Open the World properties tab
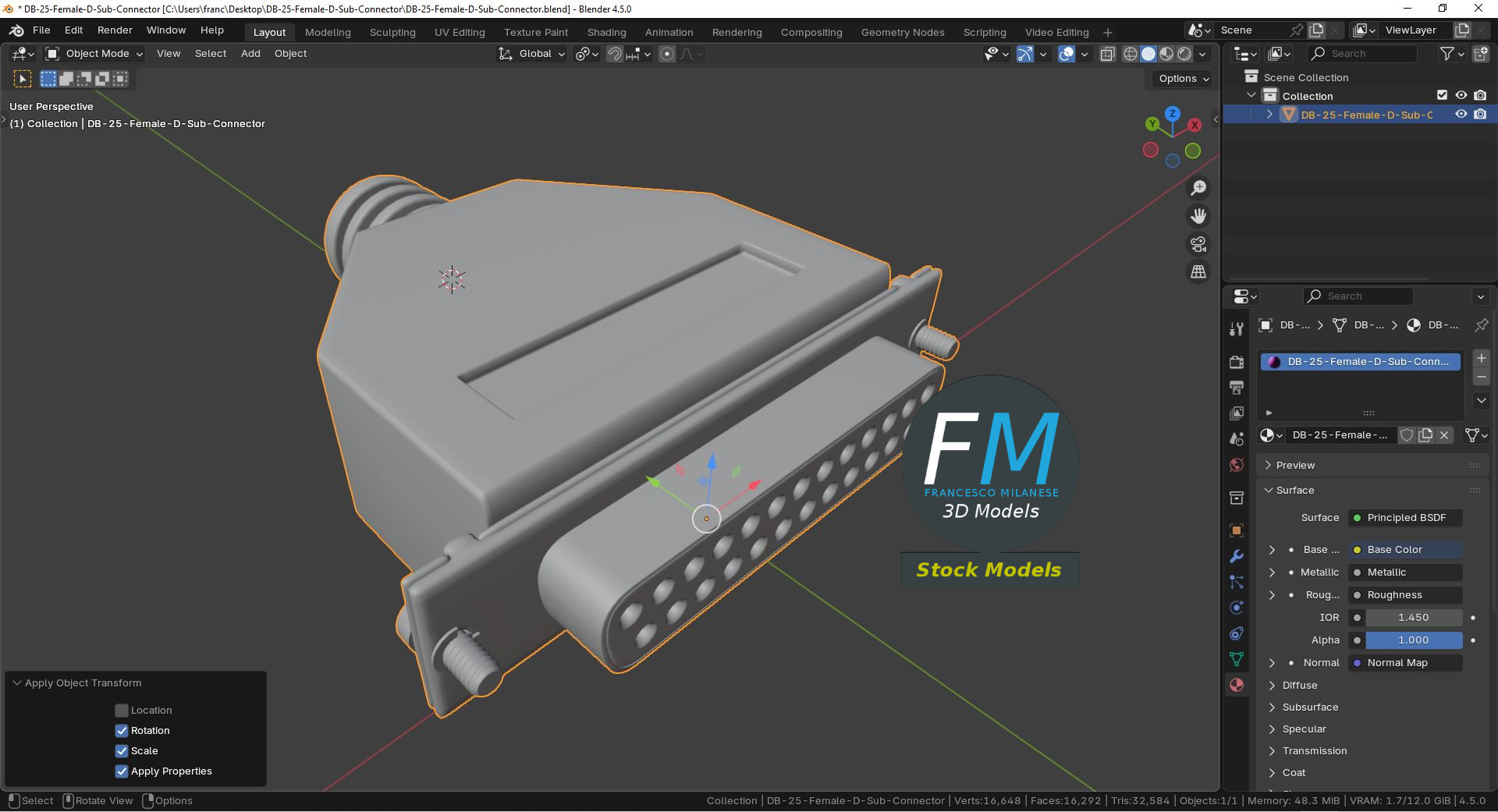The image size is (1498, 812). click(x=1237, y=465)
